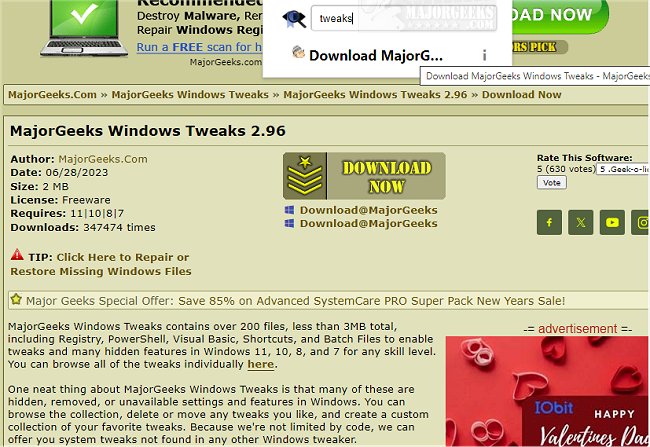Open 'Click Here to Repair or Restore Missing Windows Files'
Screen dimensions: 650x447
pyautogui.click(x=101, y=264)
